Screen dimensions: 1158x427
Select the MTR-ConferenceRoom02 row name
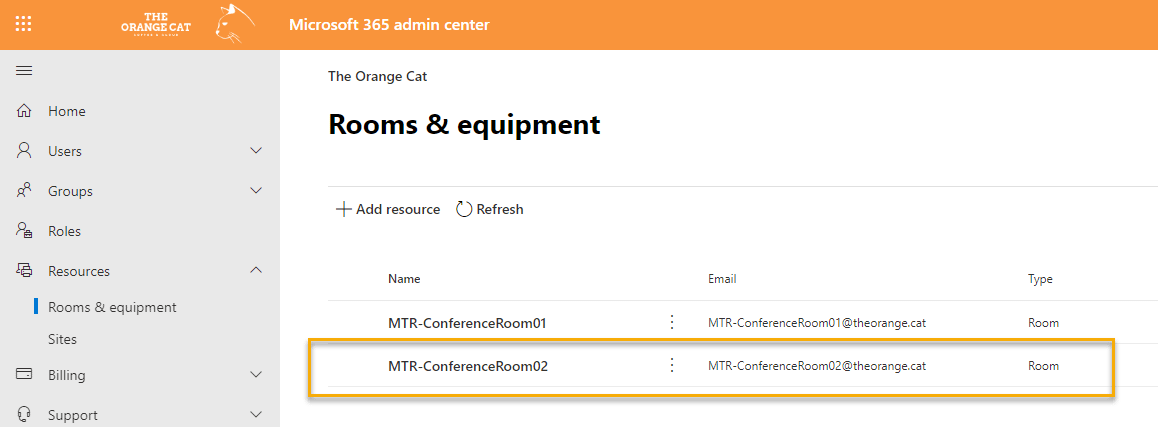468,366
